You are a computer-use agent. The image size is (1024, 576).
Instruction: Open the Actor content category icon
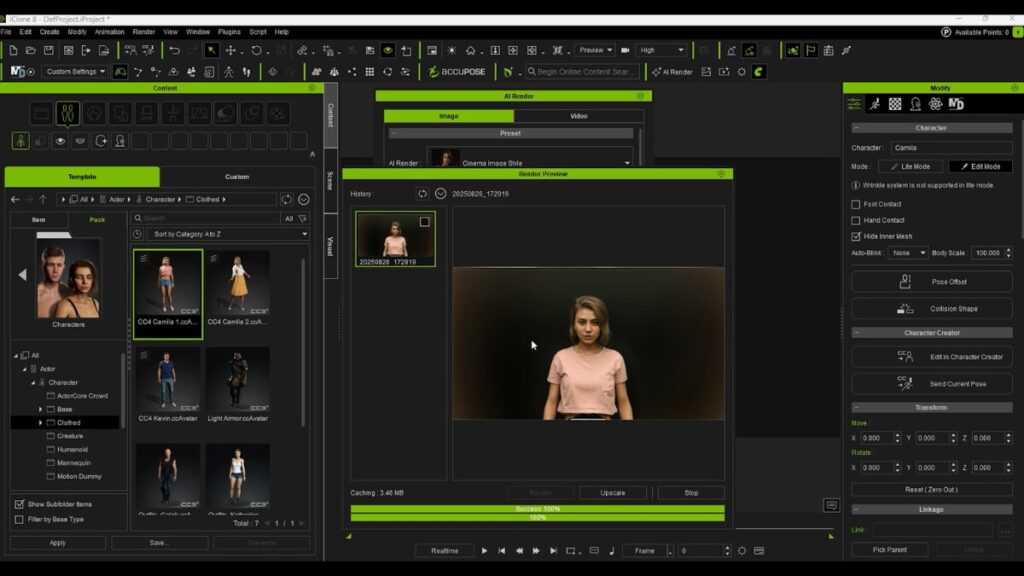coord(68,114)
